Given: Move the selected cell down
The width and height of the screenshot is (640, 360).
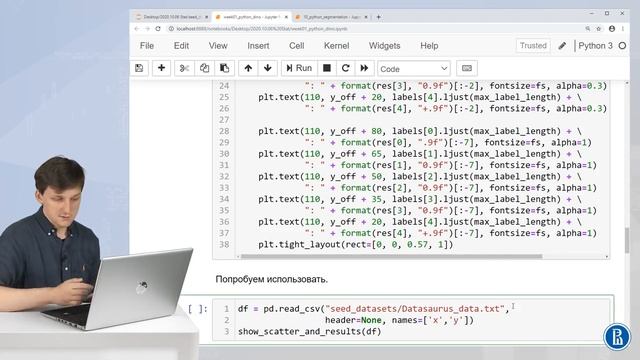Looking at the screenshot, I should 268,68.
